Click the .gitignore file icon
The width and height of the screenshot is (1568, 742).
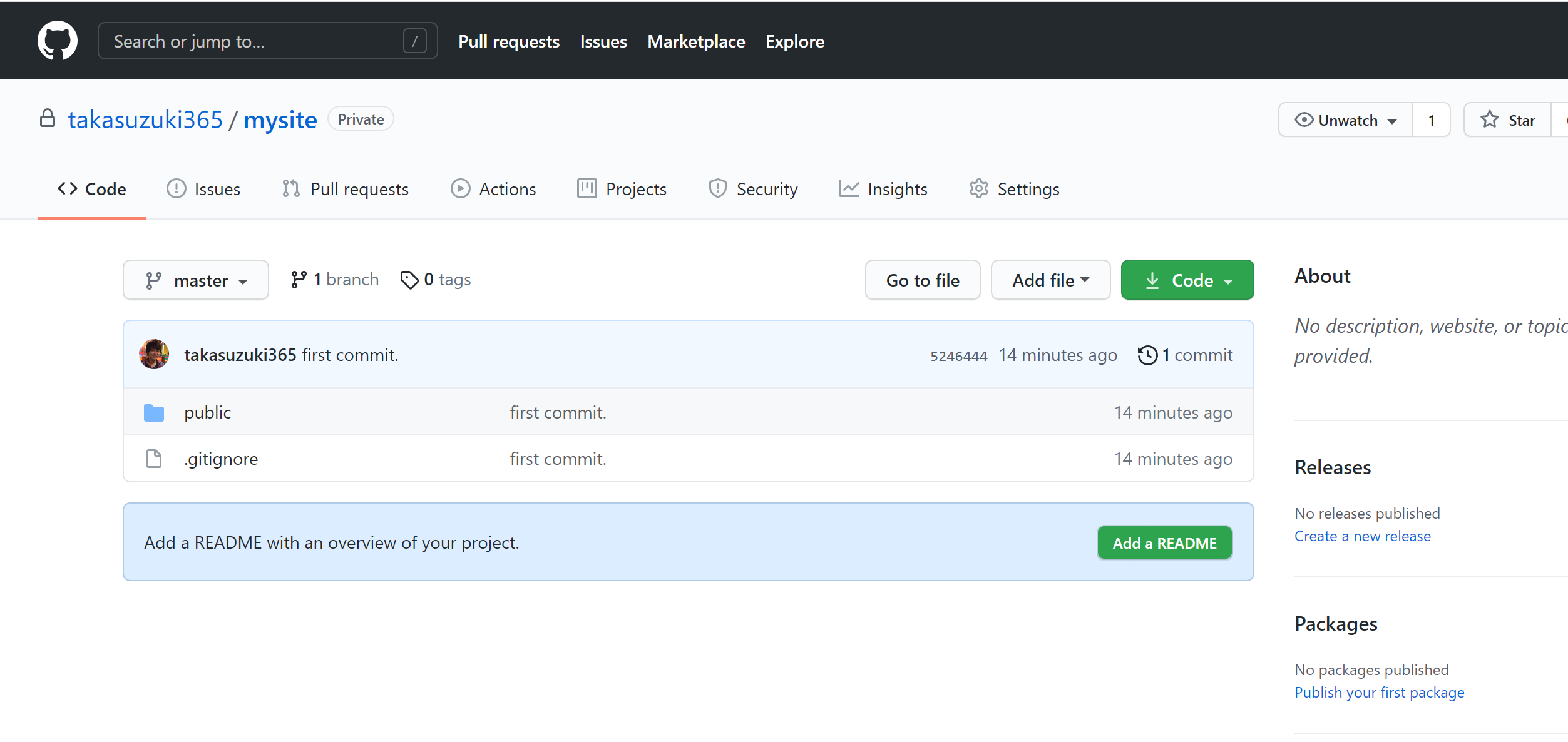tap(154, 459)
